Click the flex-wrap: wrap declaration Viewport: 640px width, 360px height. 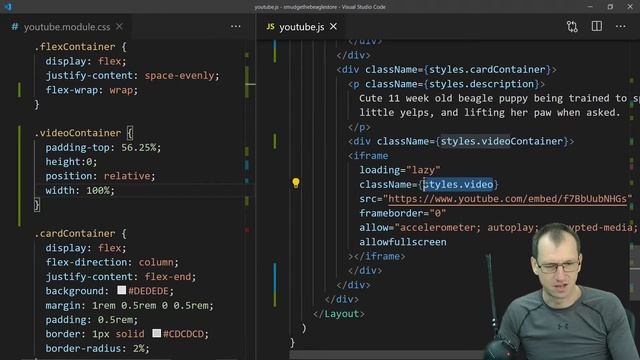pos(92,90)
